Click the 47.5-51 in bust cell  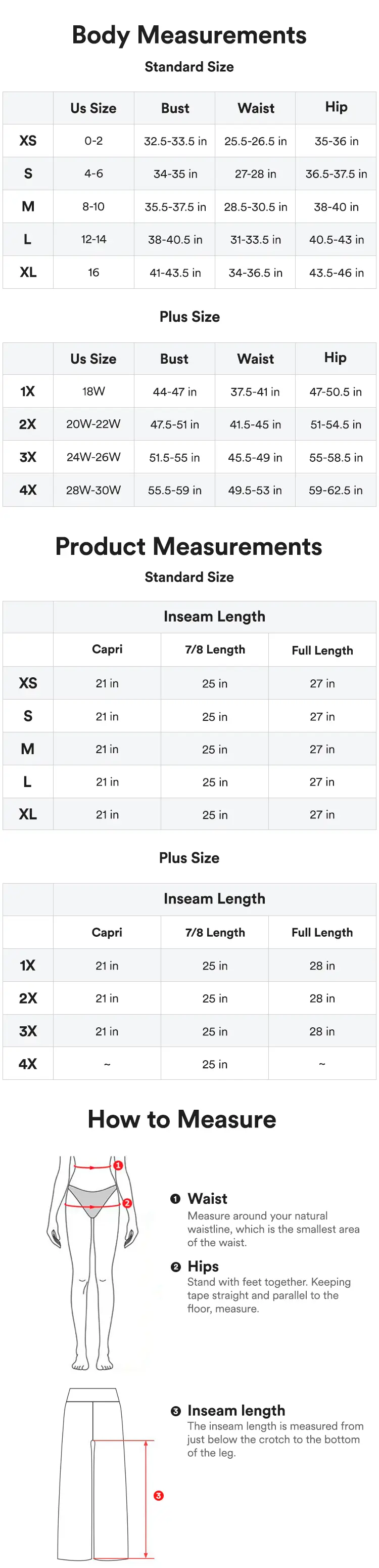click(x=175, y=424)
